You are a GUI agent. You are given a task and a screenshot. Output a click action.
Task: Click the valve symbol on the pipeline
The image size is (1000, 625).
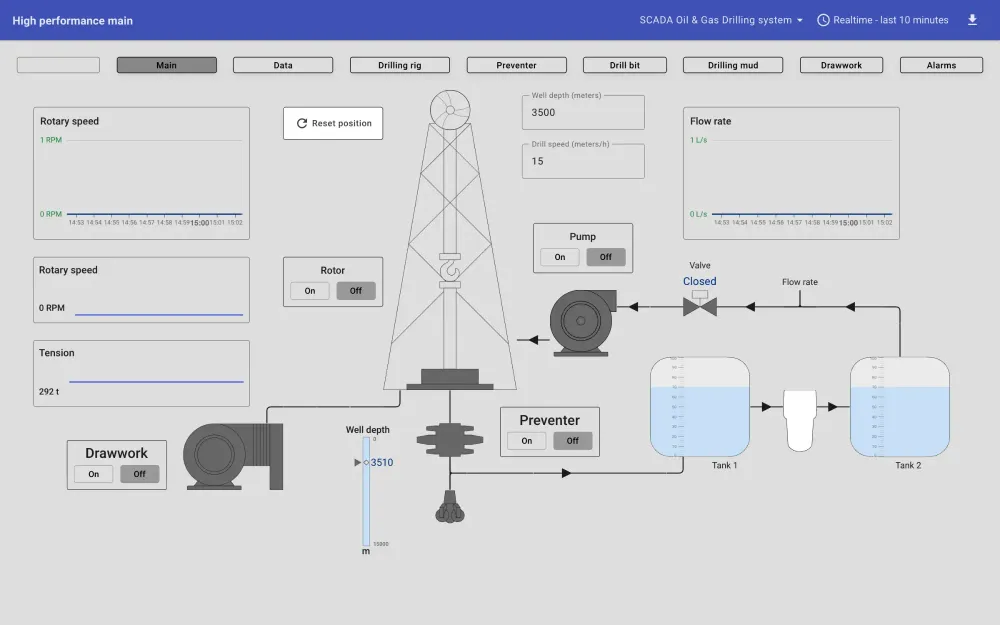point(700,304)
